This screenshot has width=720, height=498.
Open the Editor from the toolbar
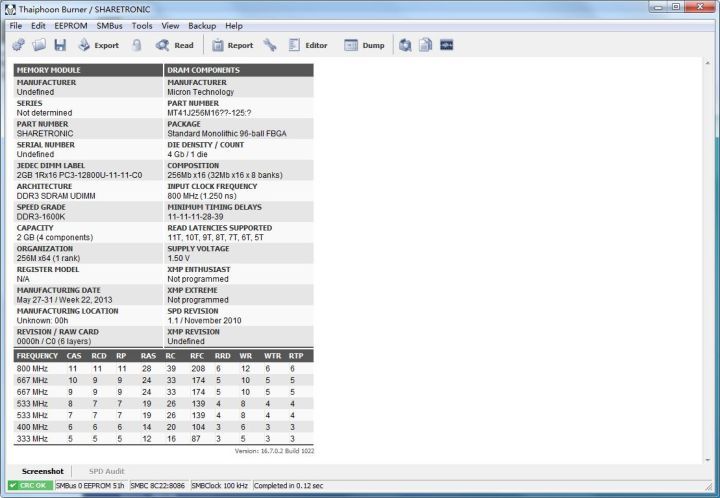(x=308, y=45)
